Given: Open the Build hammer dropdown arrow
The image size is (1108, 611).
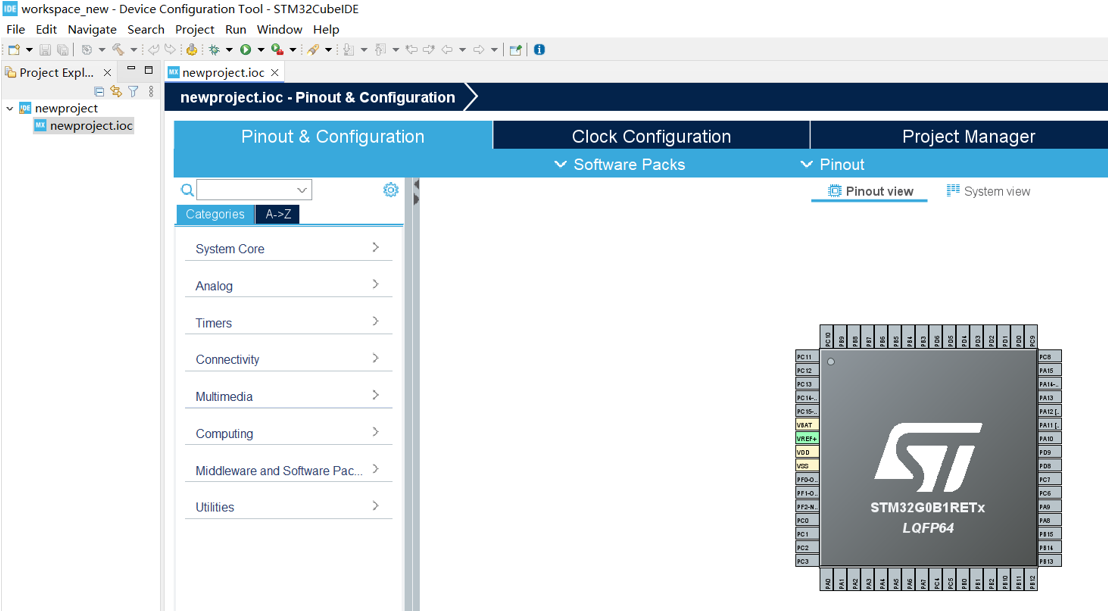Looking at the screenshot, I should 134,49.
